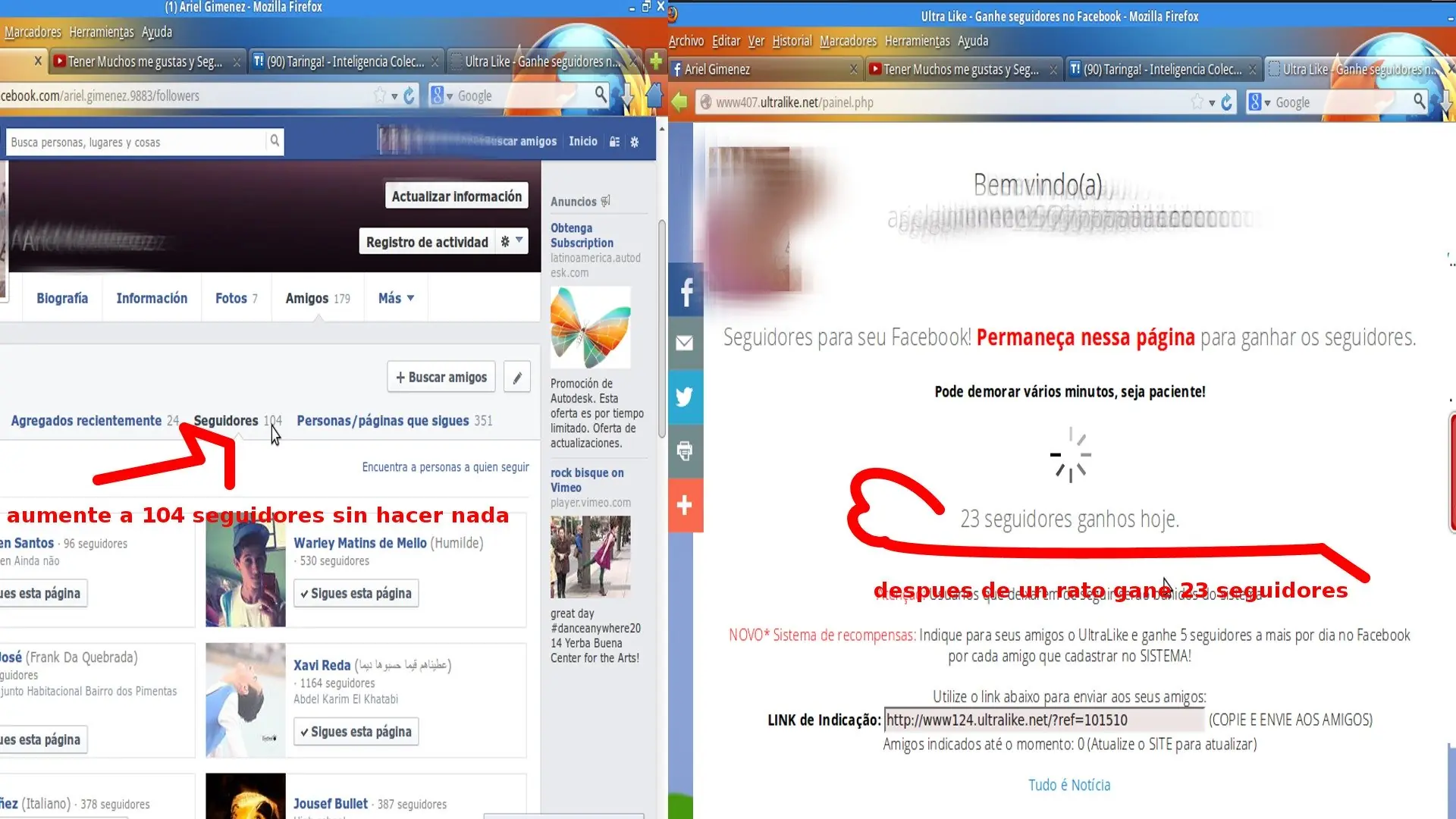The image size is (1456, 819).
Task: Click the reload icon in right Firefox window
Action: coord(1227,102)
